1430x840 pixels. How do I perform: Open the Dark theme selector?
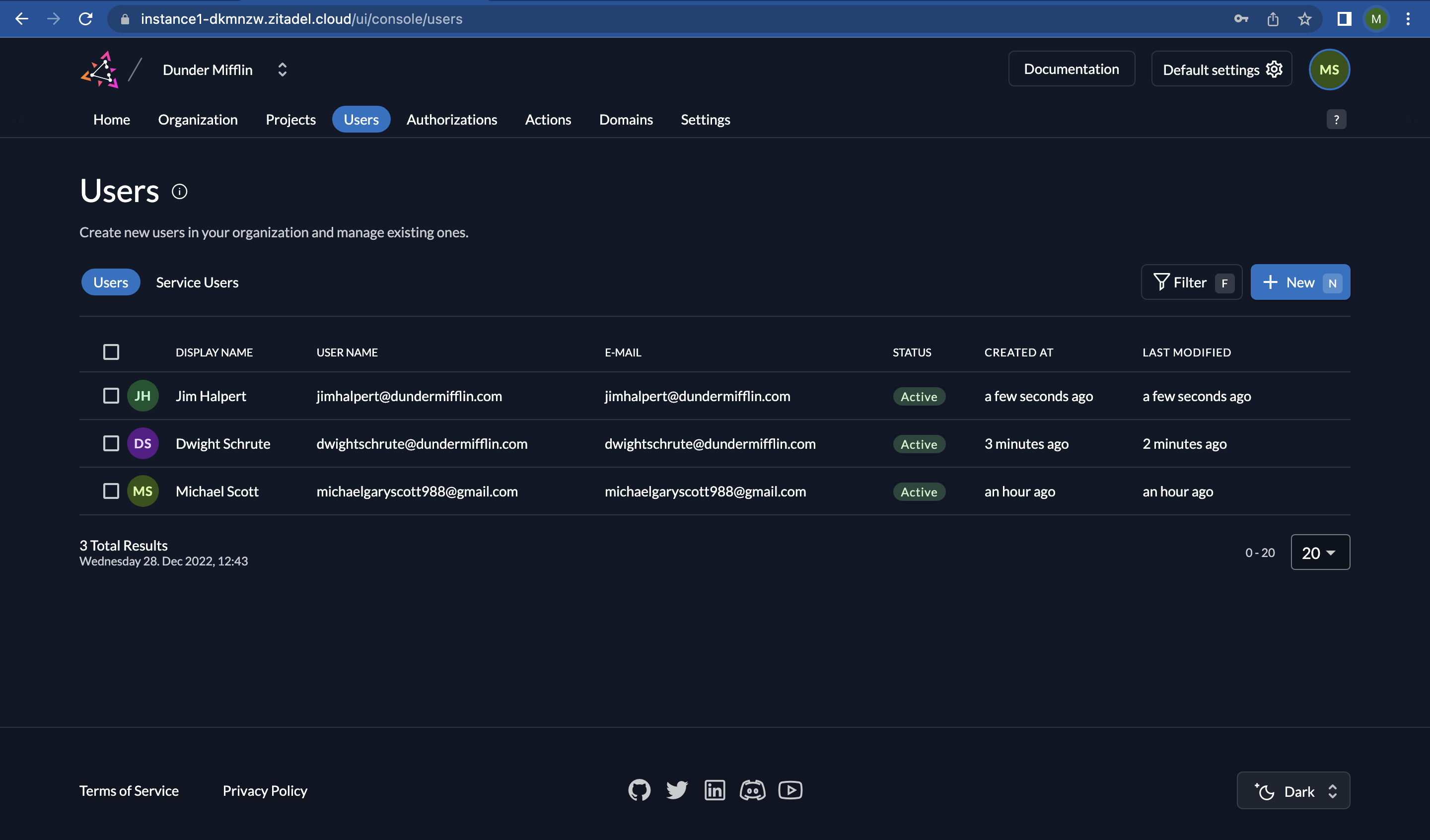[x=1293, y=791]
